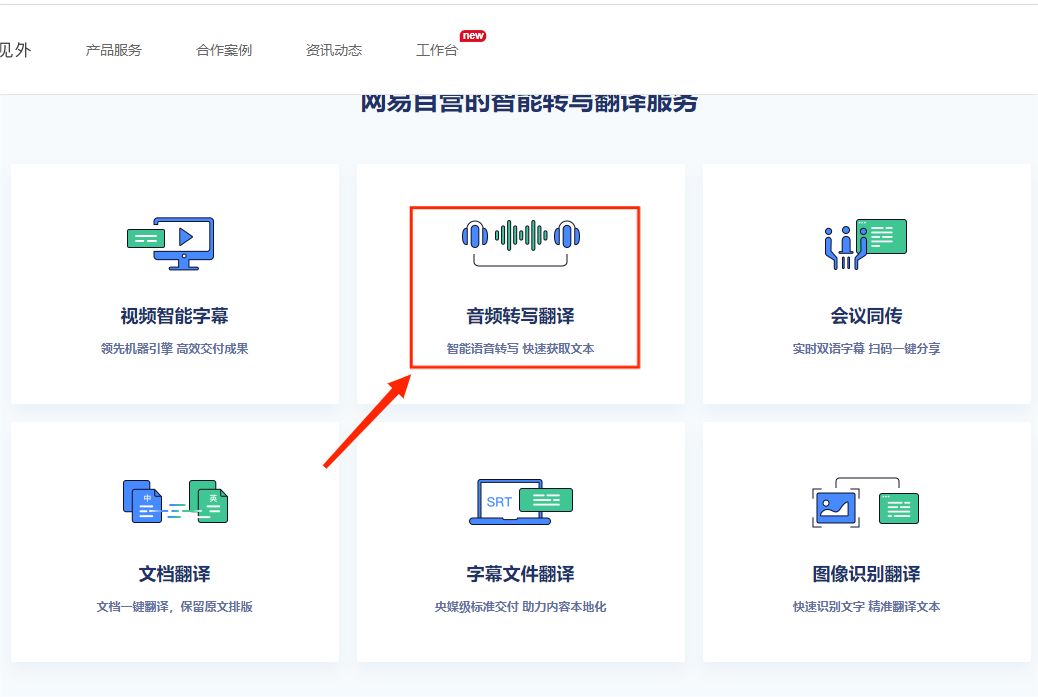This screenshot has height=697, width=1038.
Task: Click text 文档一键翻译，保留原文排版
Action: pos(174,607)
